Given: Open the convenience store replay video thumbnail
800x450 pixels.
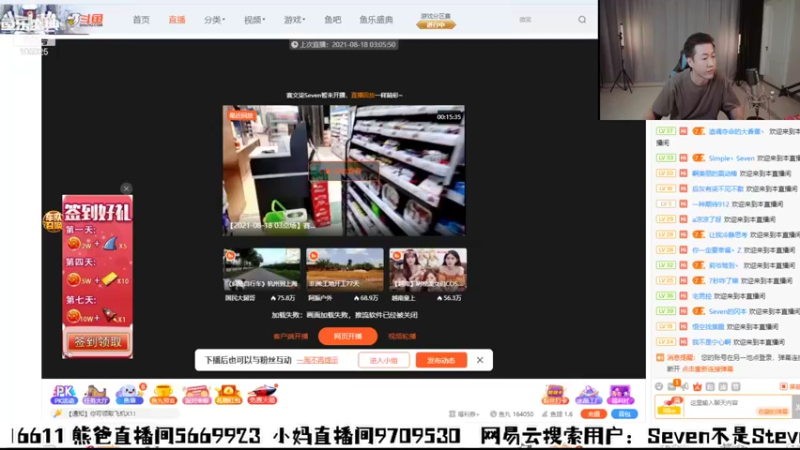Looking at the screenshot, I should [x=344, y=170].
